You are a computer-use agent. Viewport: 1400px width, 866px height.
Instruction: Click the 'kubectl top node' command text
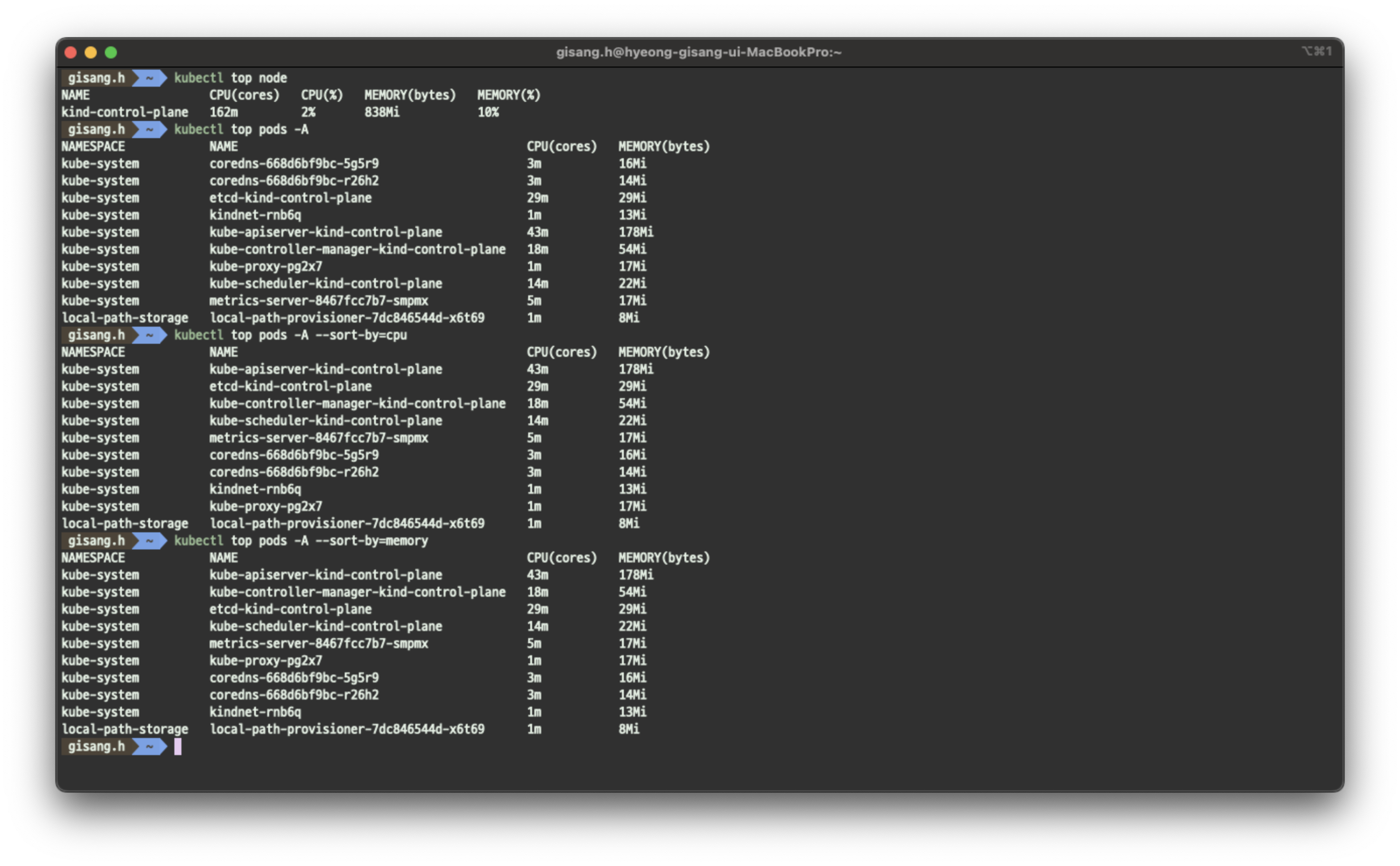tap(230, 78)
